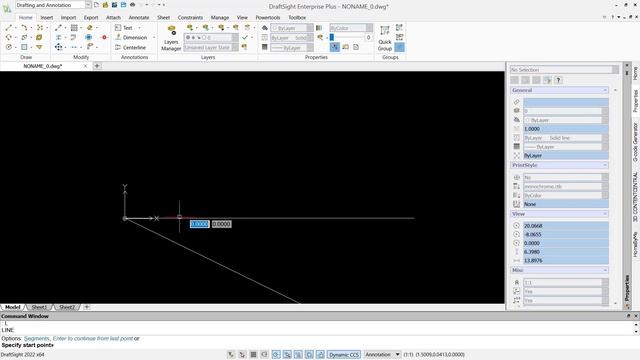Click the Quick Group icon
This screenshot has width=640, height=360.
[384, 38]
